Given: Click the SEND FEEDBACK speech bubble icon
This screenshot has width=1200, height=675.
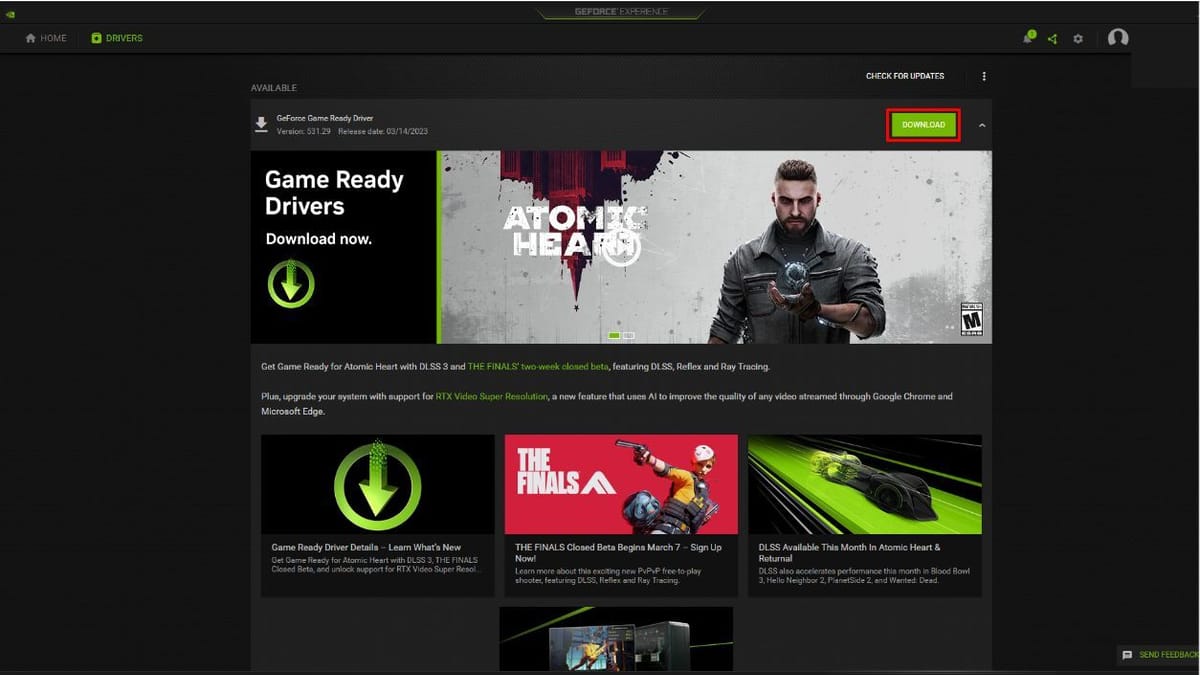Looking at the screenshot, I should [1128, 655].
